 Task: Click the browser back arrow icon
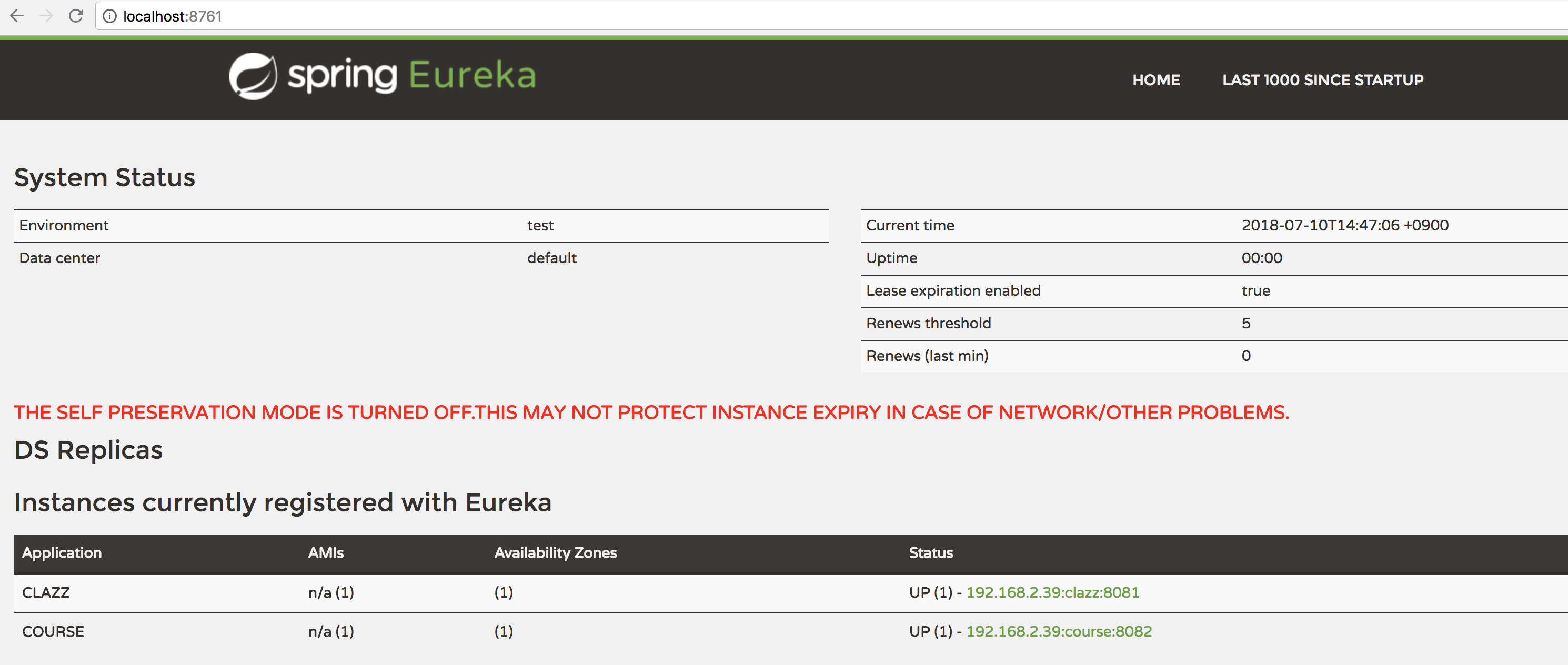point(17,16)
